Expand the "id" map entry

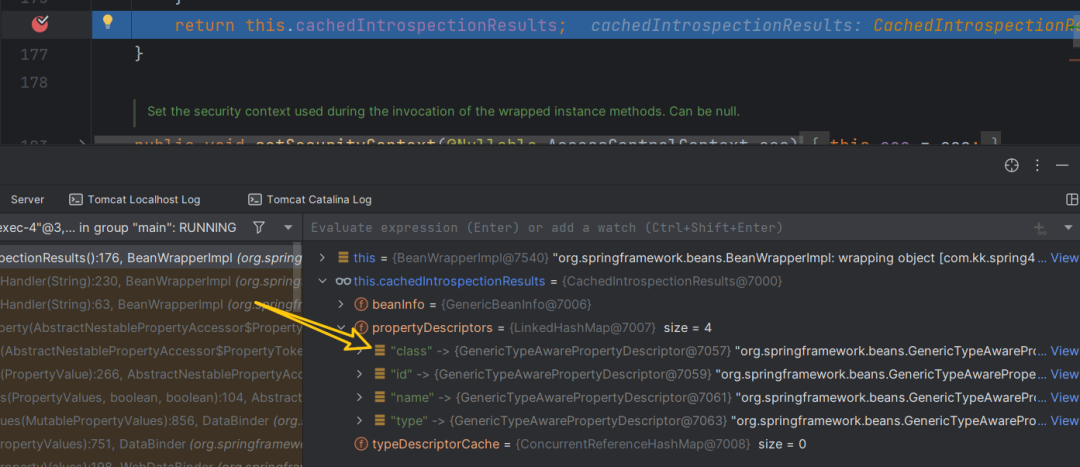tap(359, 374)
